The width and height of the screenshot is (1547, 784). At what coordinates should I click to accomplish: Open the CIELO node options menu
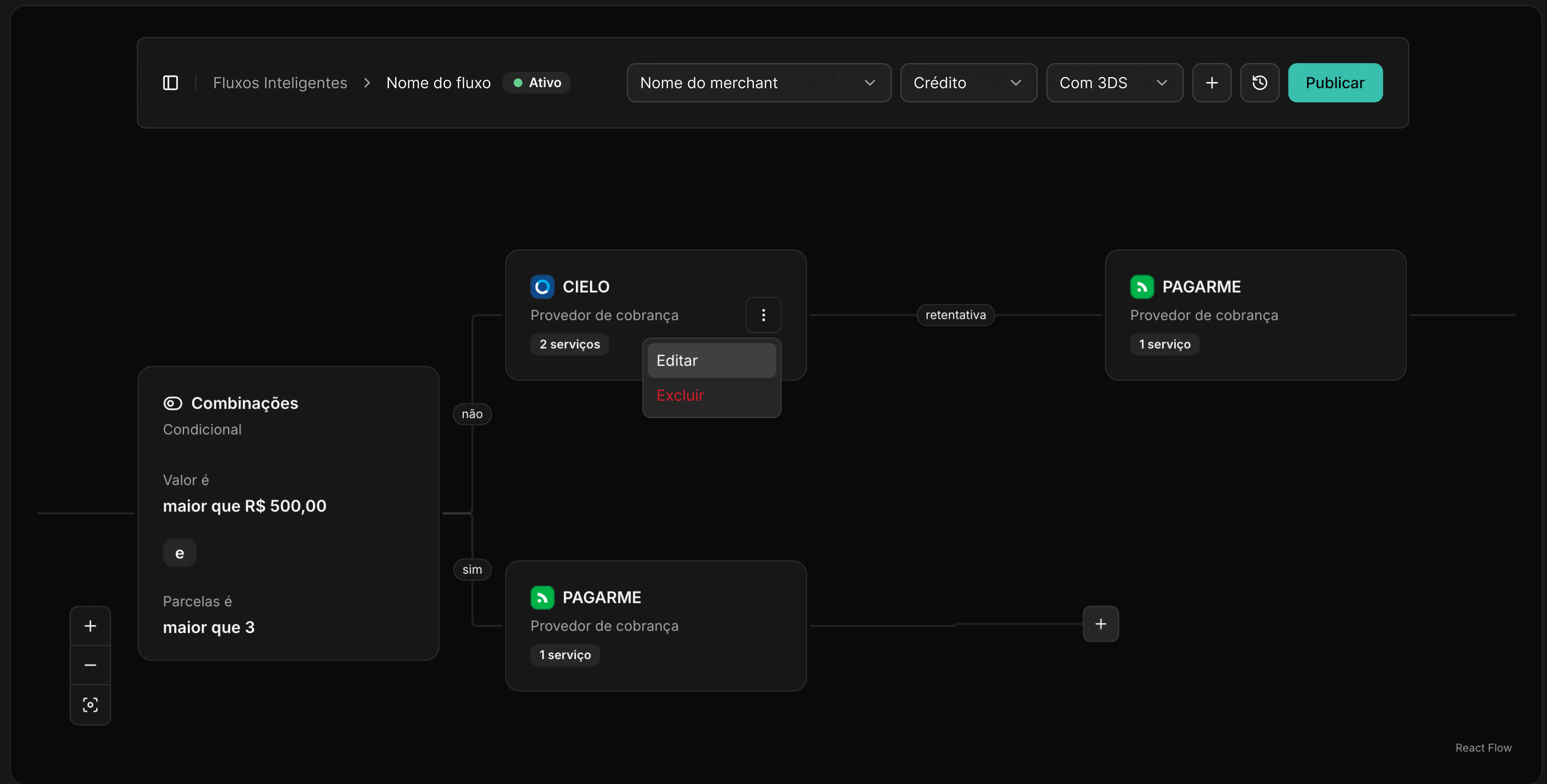point(763,315)
